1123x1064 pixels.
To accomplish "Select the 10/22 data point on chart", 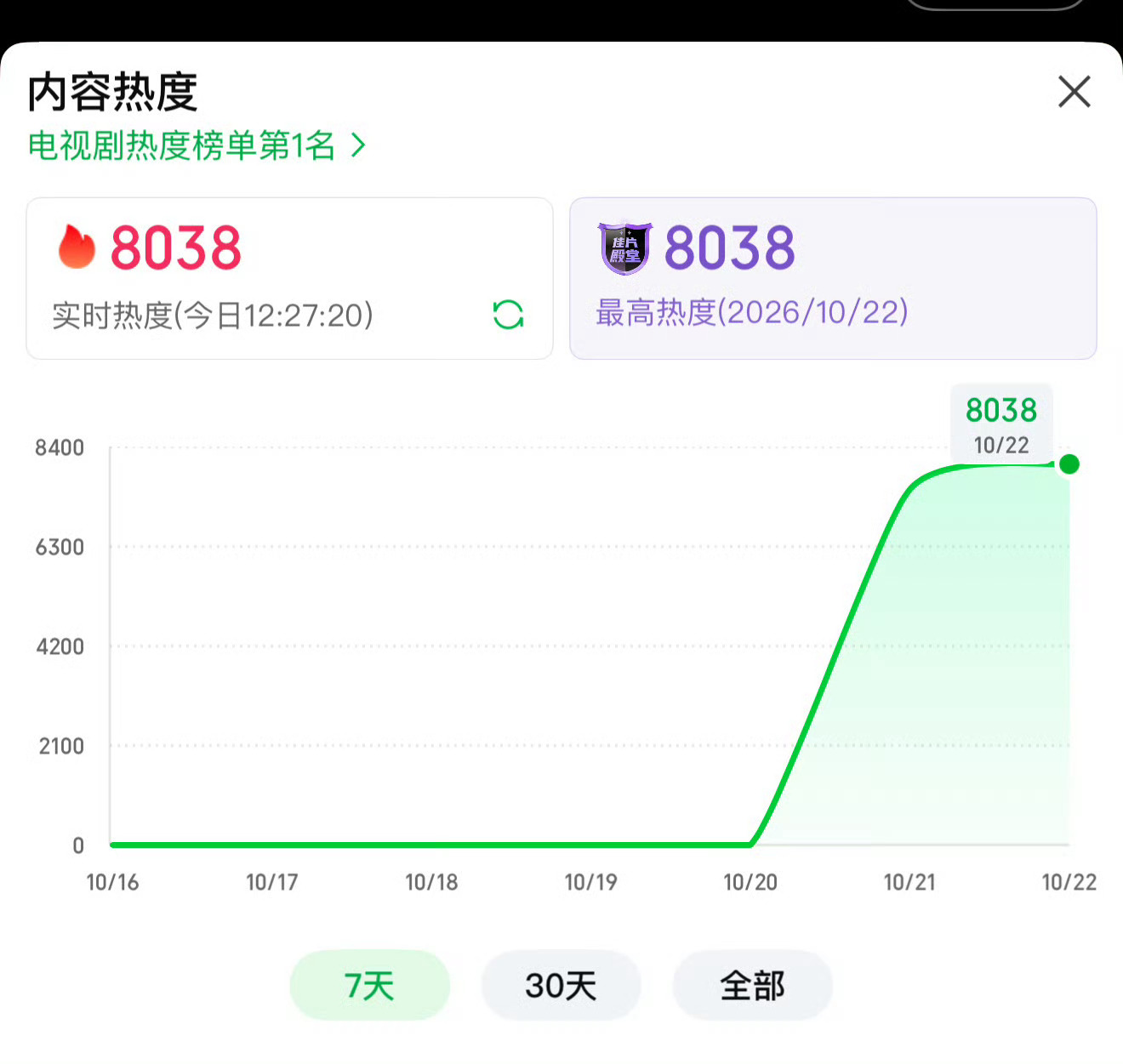I will pyautogui.click(x=1069, y=464).
